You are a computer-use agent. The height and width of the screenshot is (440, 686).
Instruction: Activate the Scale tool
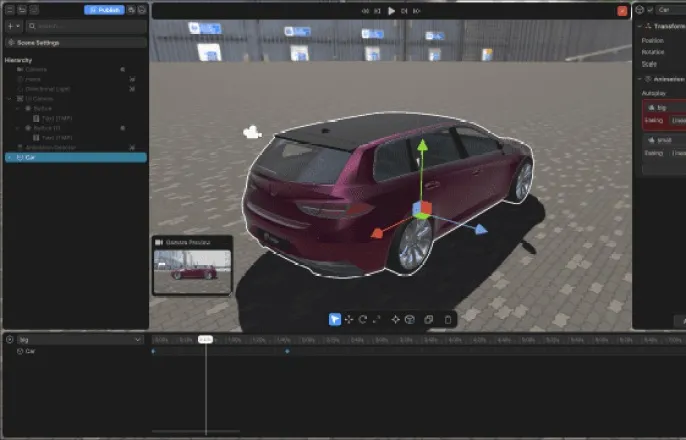pyautogui.click(x=376, y=319)
